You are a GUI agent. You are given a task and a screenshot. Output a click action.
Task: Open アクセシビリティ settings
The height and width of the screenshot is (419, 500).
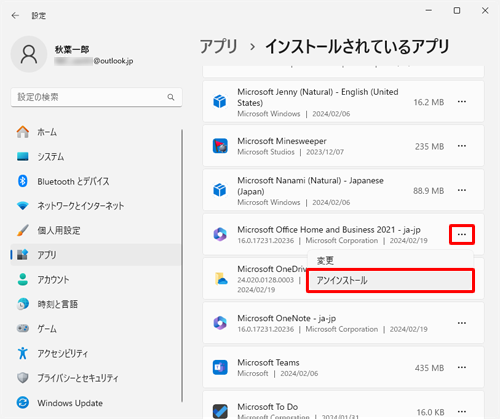(x=96, y=353)
